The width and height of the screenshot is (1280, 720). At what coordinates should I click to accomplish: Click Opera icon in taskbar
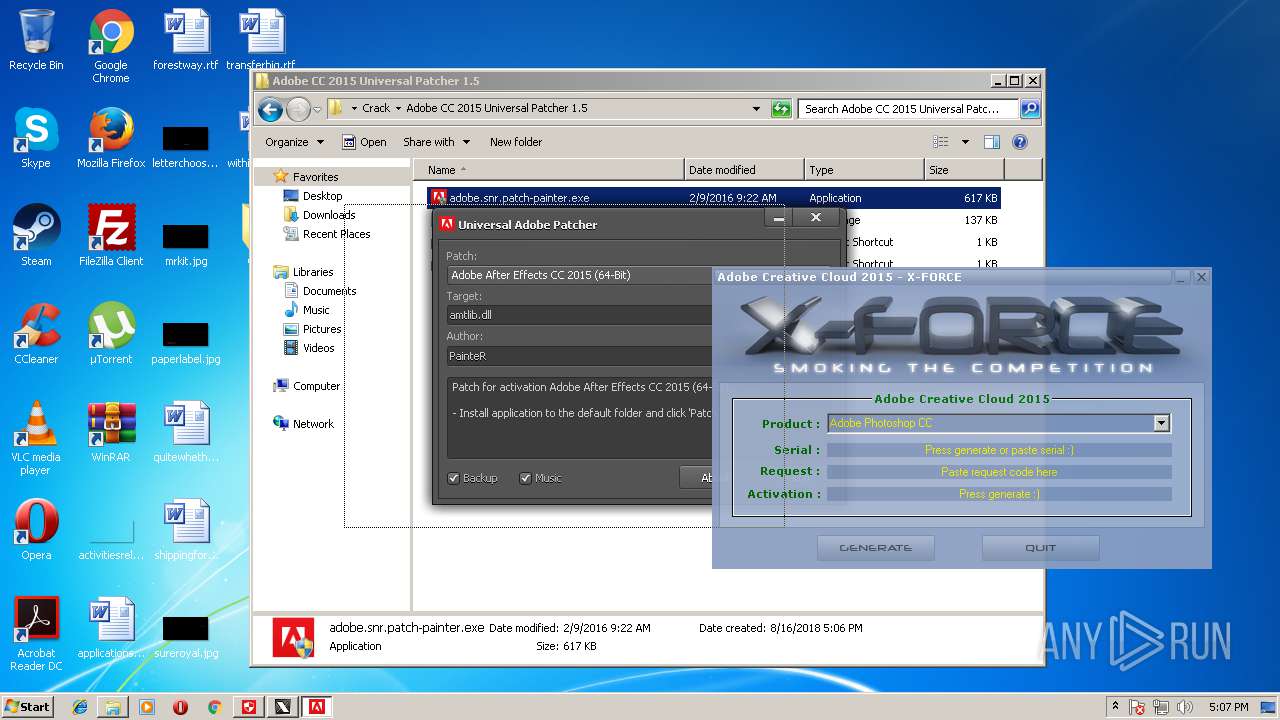click(x=181, y=707)
